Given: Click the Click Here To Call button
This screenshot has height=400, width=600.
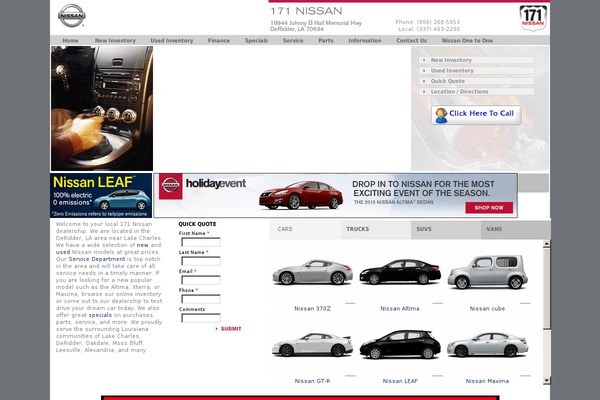Looking at the screenshot, I should point(476,115).
